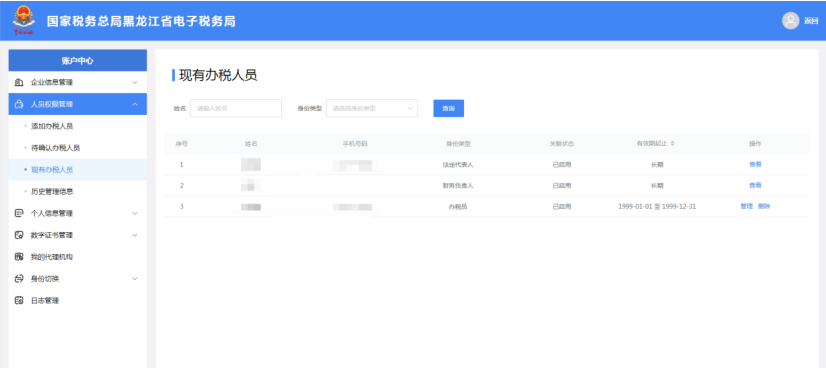Click the 身份类型 column header
This screenshot has width=826, height=387.
[x=458, y=143]
